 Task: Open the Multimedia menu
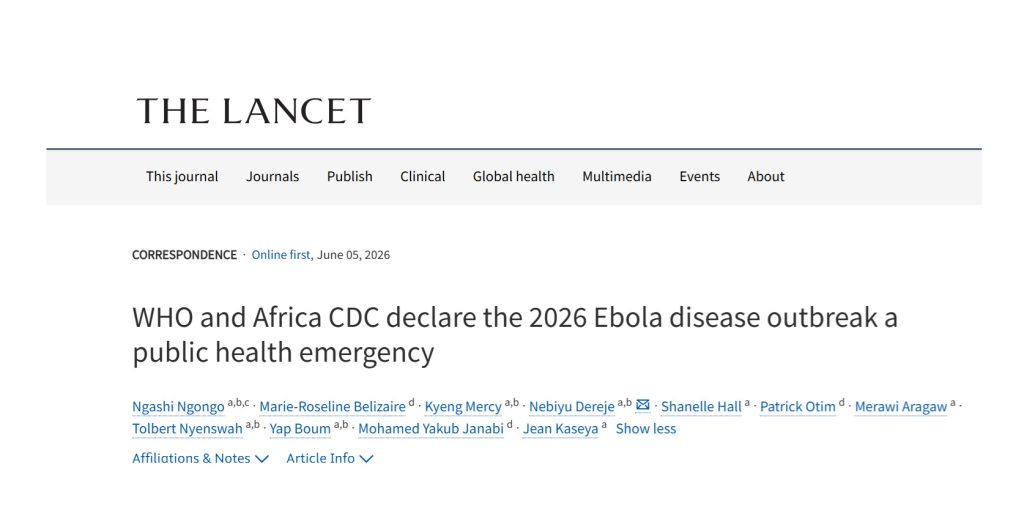click(616, 176)
